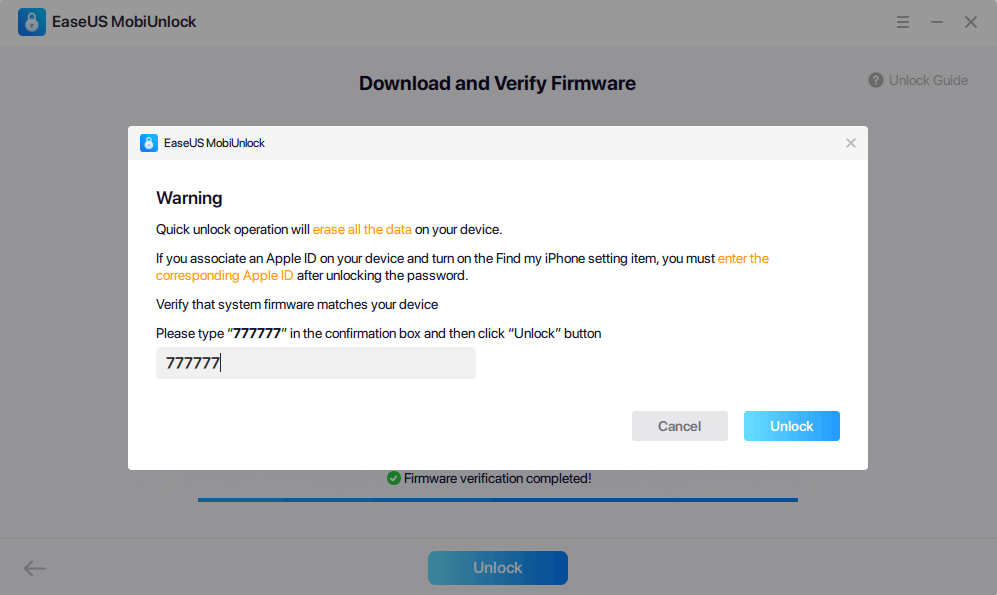The width and height of the screenshot is (997, 595).
Task: Click the lock icon in the warning dialog header
Action: 149,143
